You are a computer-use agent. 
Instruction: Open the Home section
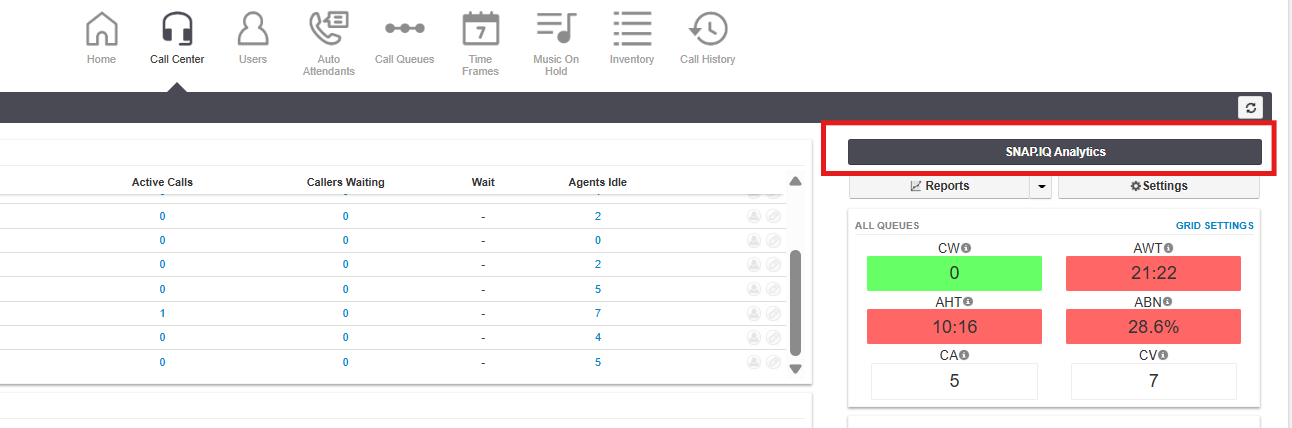101,39
